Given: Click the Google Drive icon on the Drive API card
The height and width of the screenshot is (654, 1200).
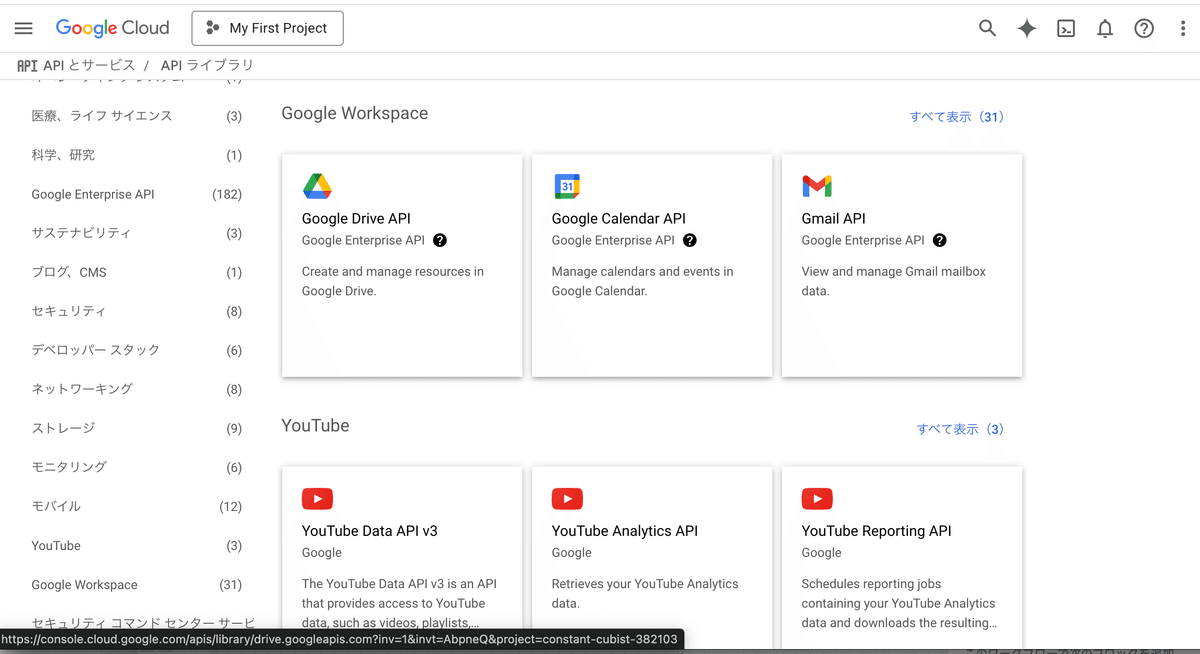Looking at the screenshot, I should 317,186.
